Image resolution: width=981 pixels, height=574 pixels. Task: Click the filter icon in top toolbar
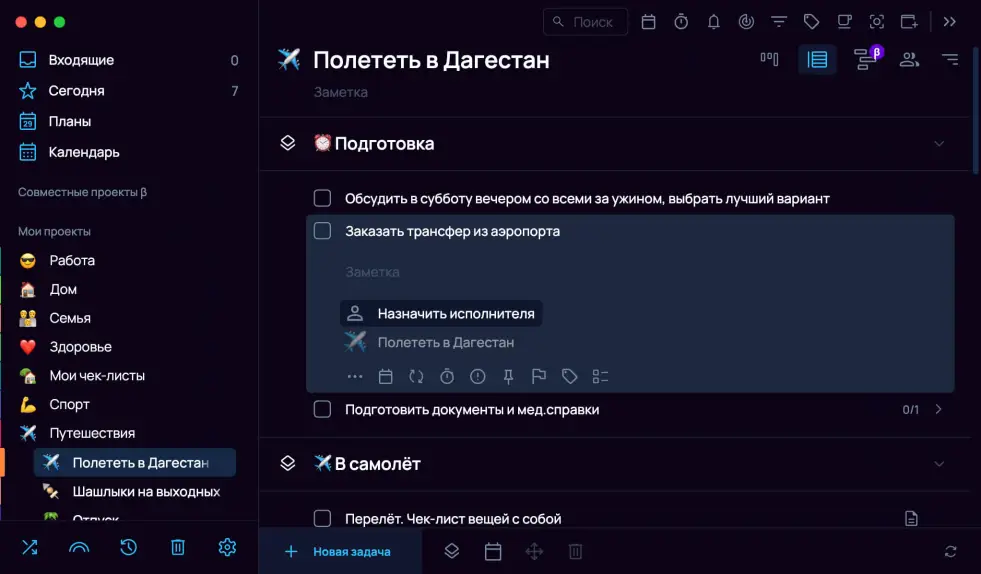(x=778, y=21)
